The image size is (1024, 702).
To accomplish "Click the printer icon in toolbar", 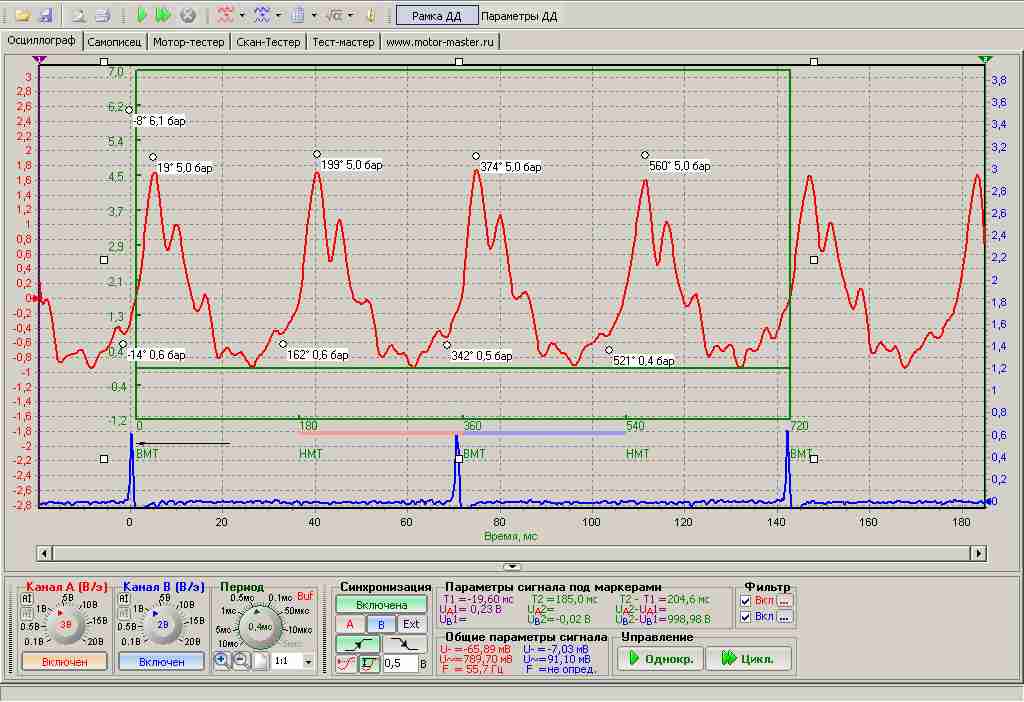I will point(102,15).
